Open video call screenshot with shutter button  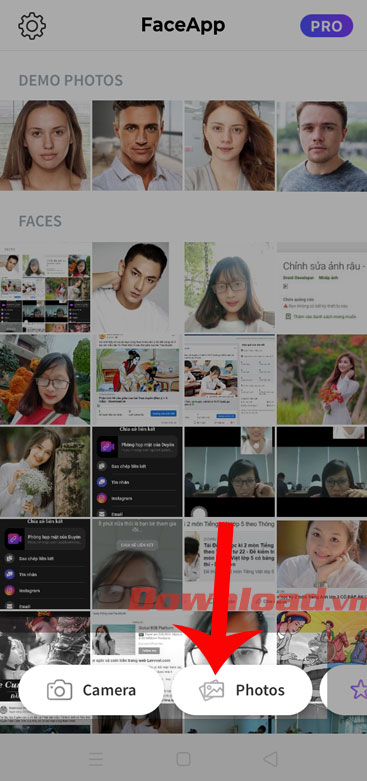click(230, 472)
